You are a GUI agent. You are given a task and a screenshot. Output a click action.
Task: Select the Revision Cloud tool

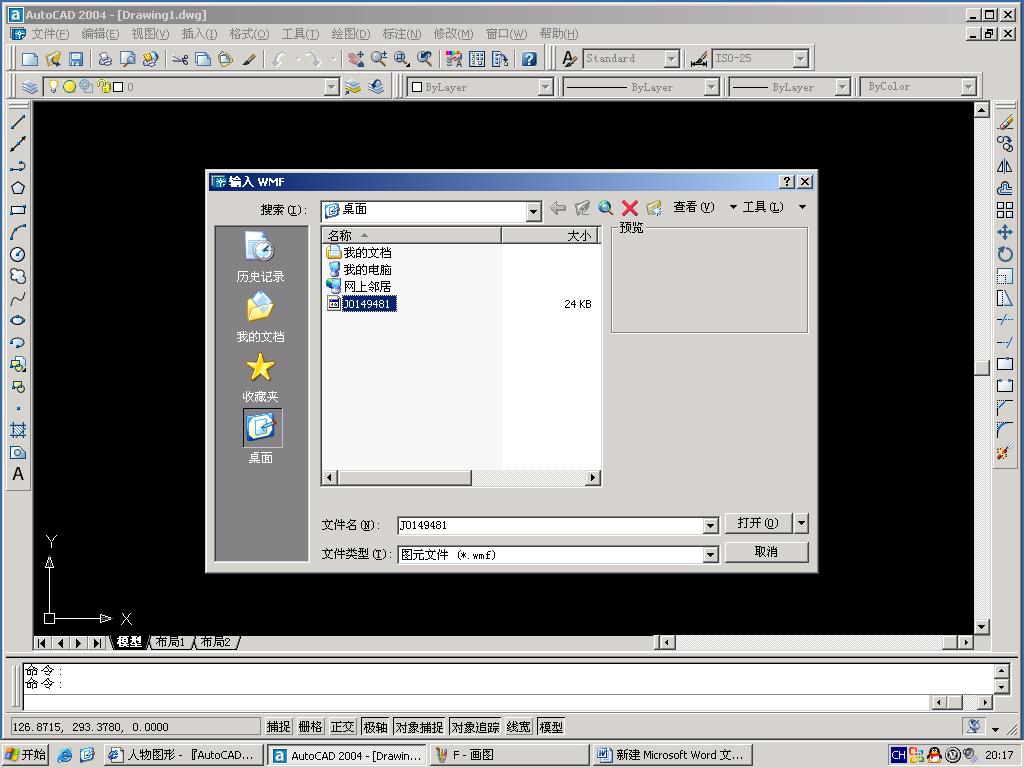(18, 276)
